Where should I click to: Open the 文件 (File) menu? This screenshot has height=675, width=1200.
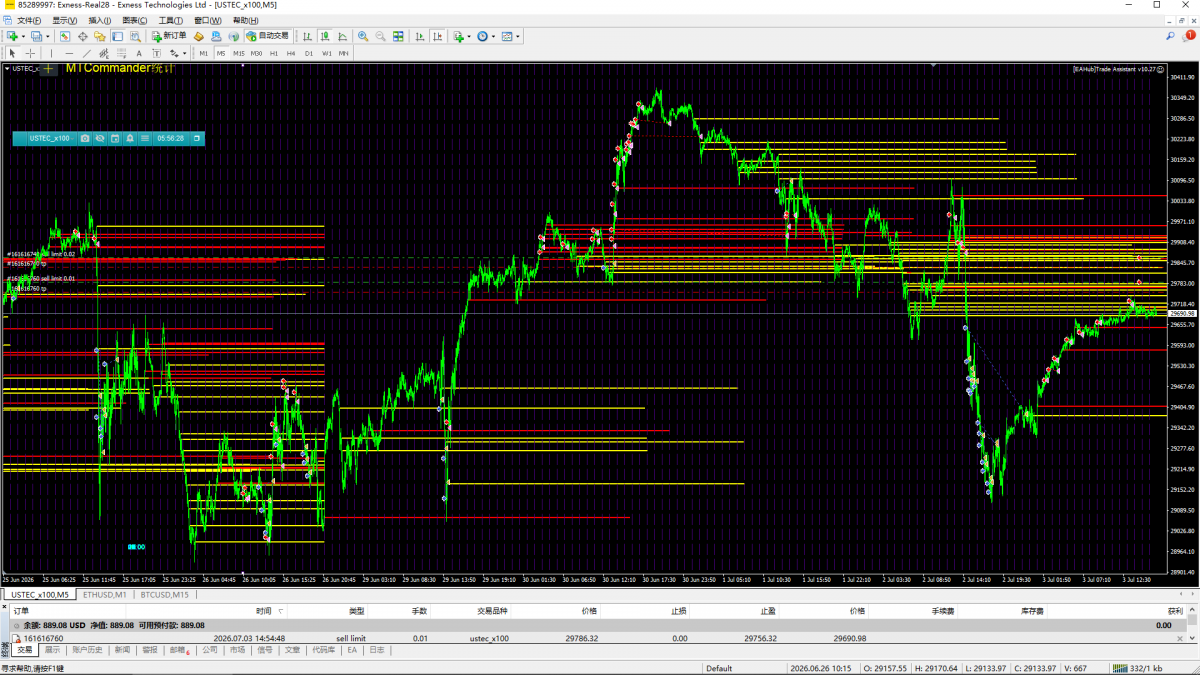tap(29, 20)
